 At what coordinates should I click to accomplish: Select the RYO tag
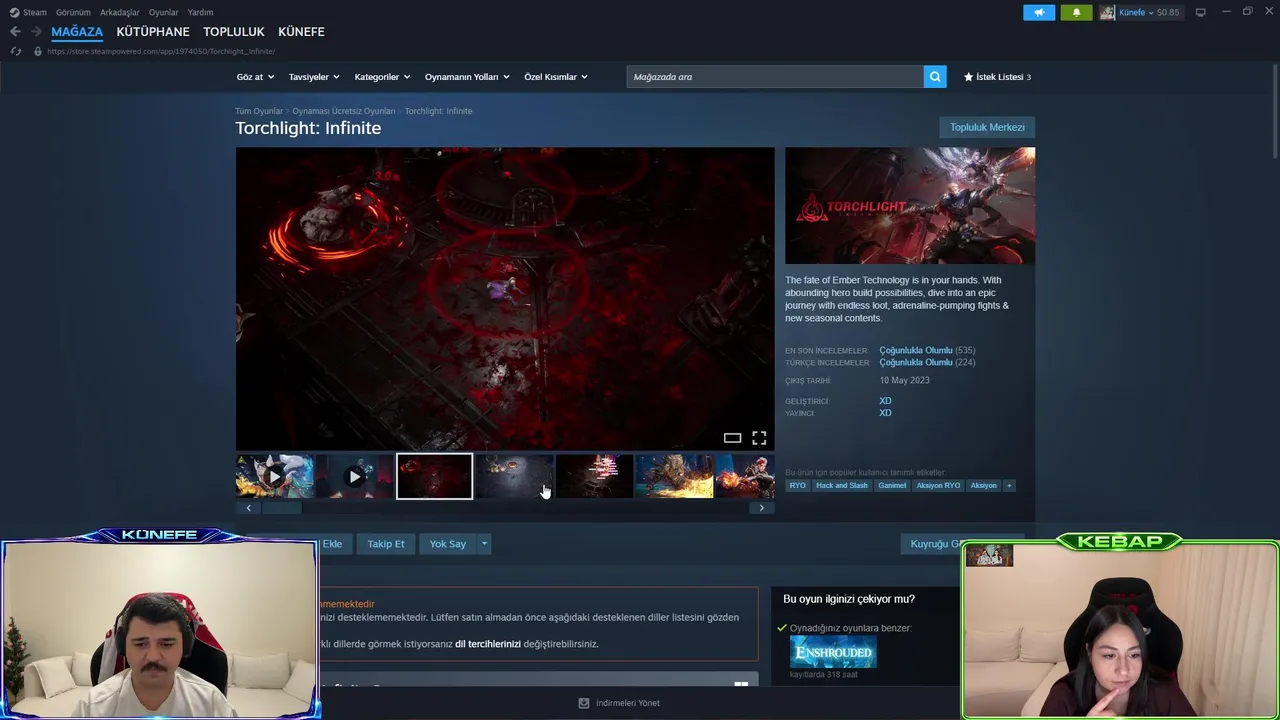[797, 486]
